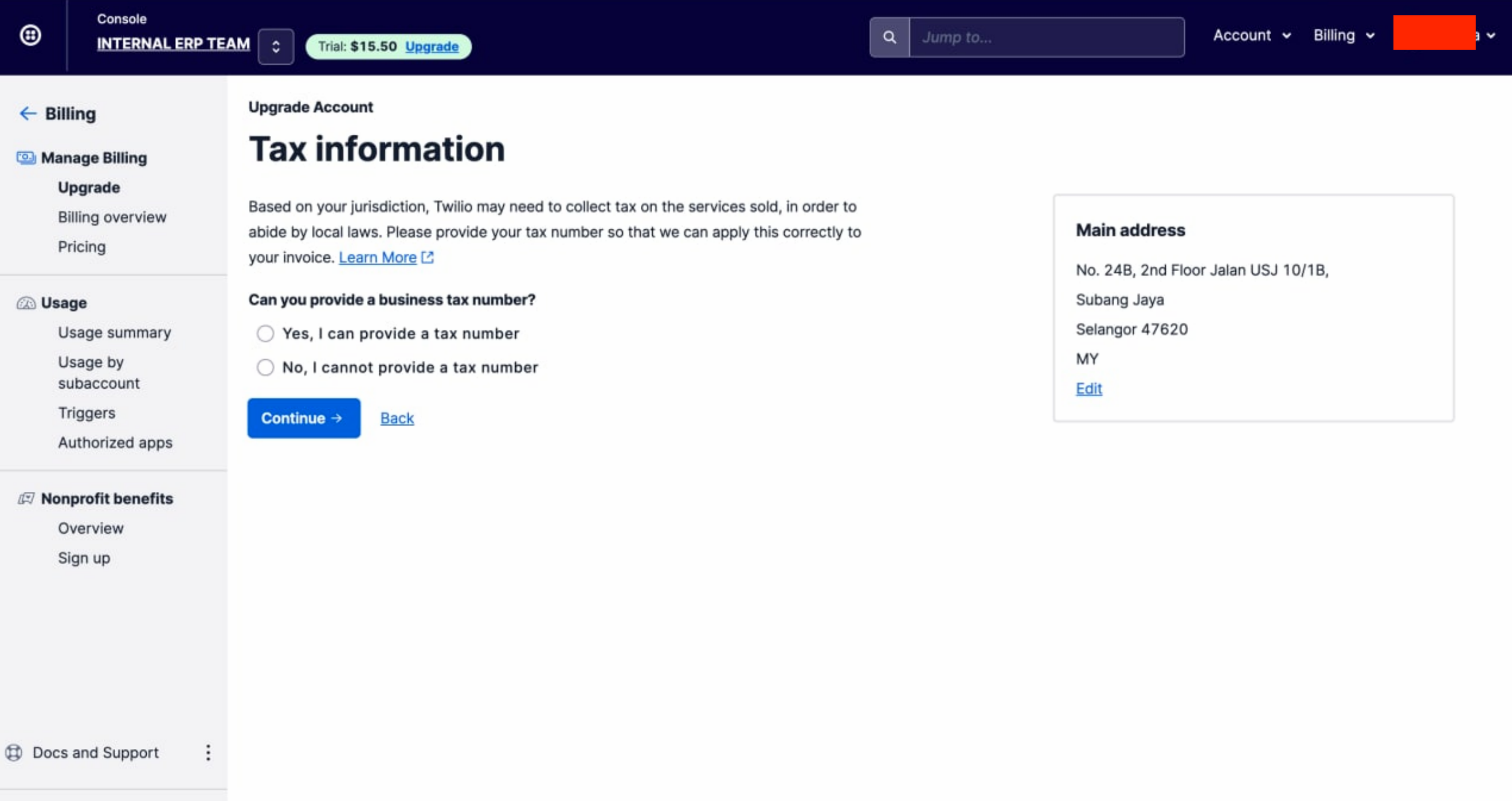The image size is (1512, 801).
Task: Select Yes, I can provide a tax number
Action: (265, 334)
